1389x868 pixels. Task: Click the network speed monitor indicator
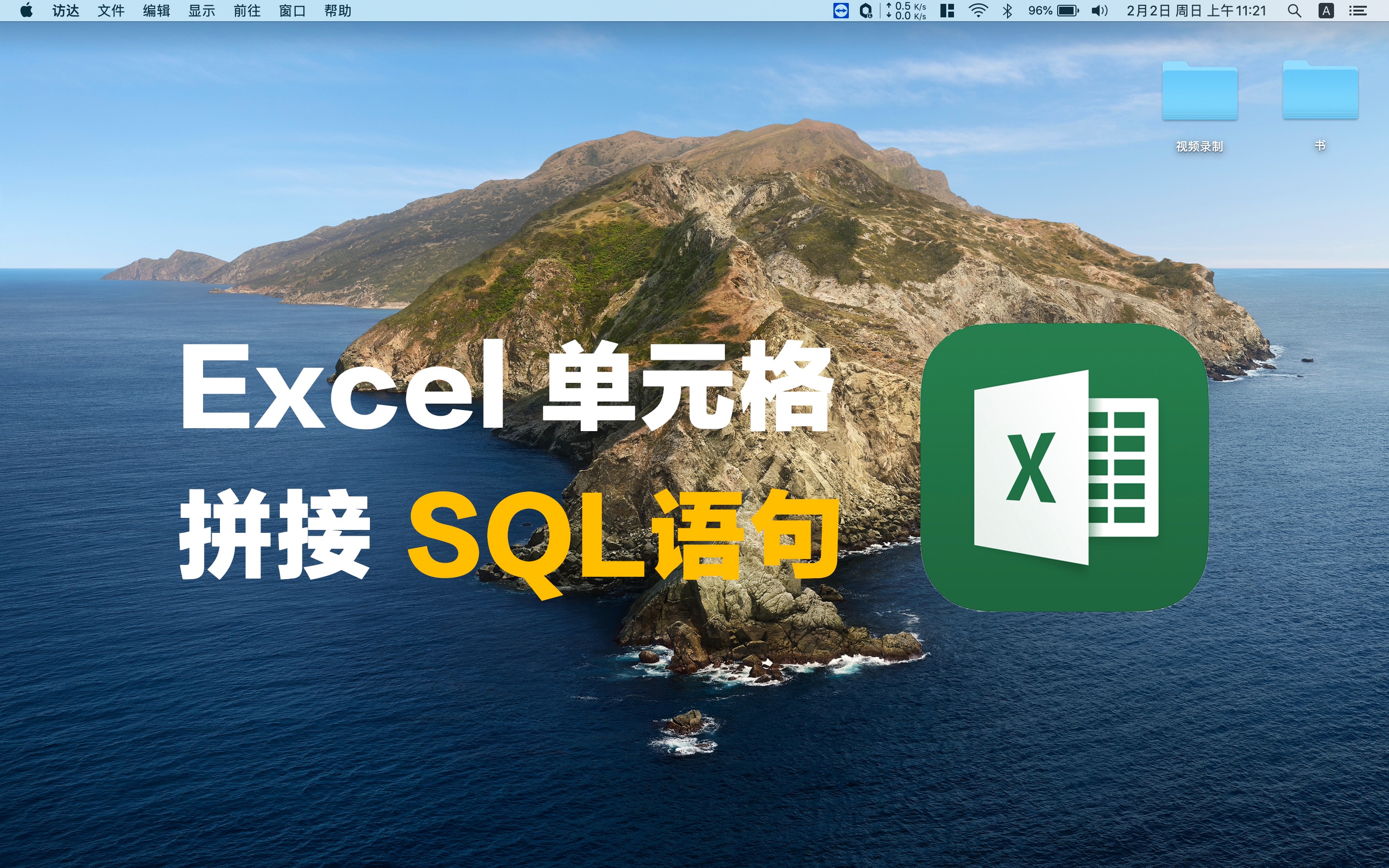click(906, 10)
